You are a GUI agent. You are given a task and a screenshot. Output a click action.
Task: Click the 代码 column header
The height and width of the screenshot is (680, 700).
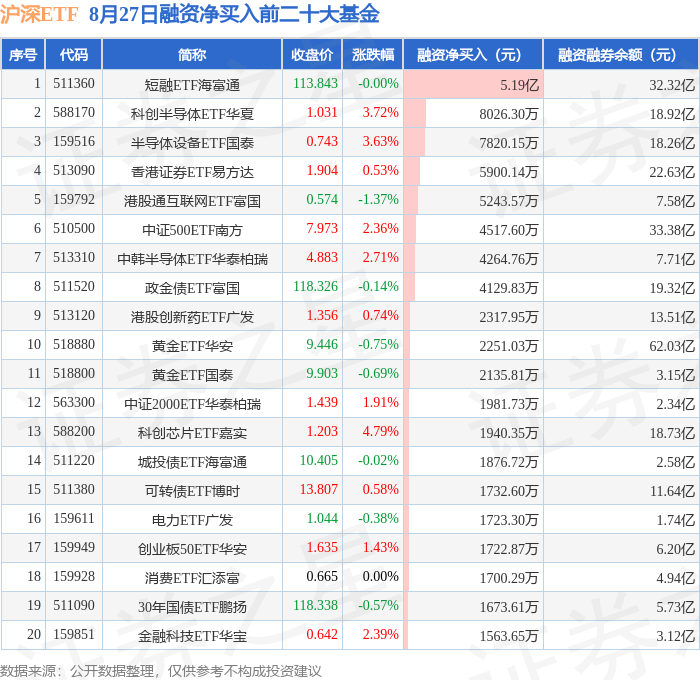click(74, 55)
